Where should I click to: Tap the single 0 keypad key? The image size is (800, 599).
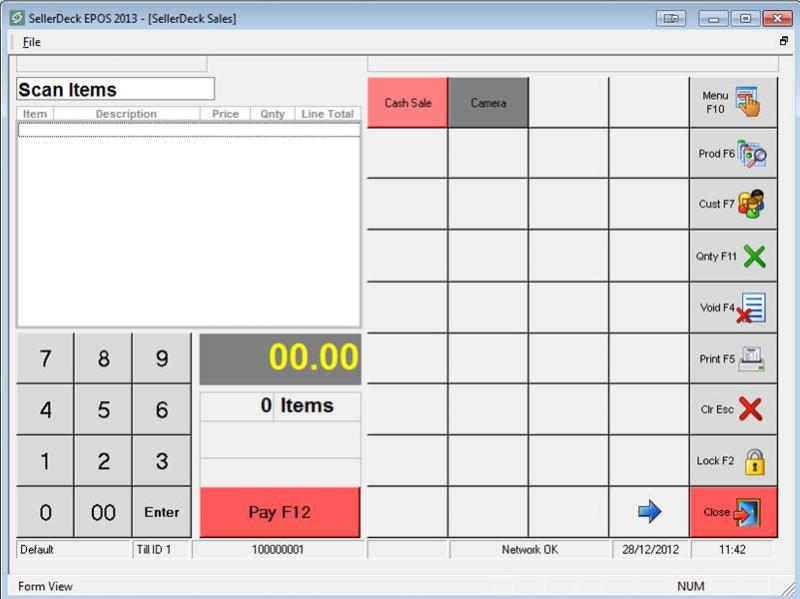45,512
